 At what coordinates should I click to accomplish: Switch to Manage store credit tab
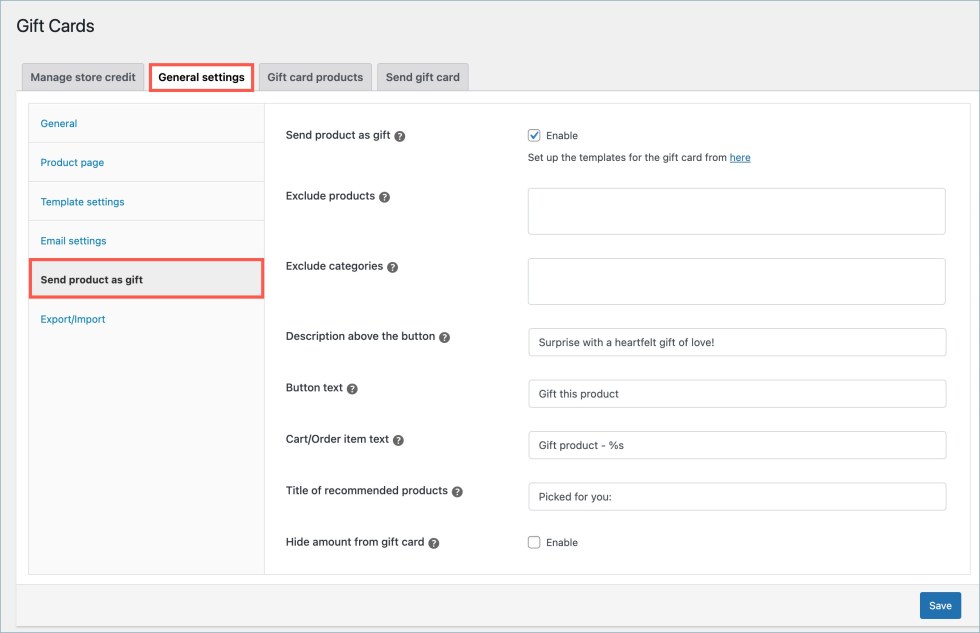[83, 77]
